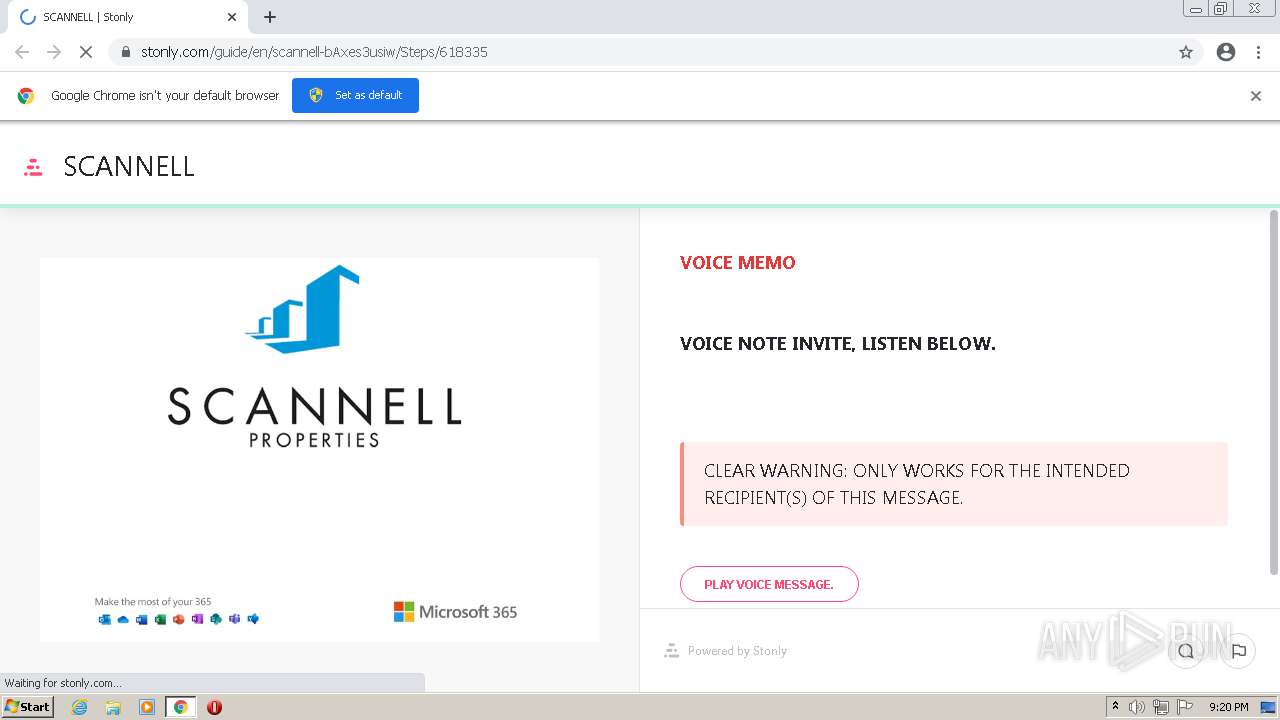Viewport: 1280px width, 720px height.
Task: Click the Set as default button
Action: (355, 95)
